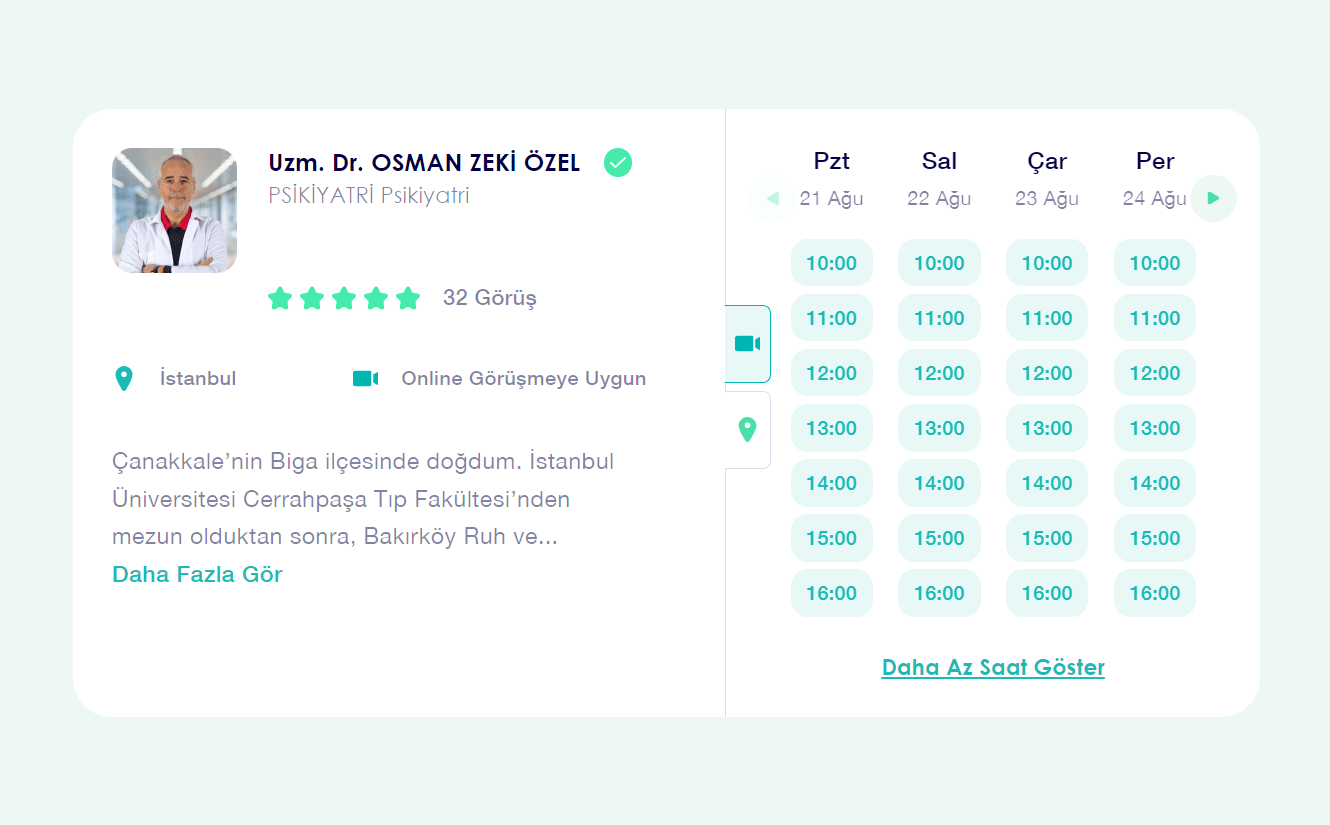Select 13:00 slot on Pzt 21 Ağu
Screen dimensions: 1330x825
tap(831, 428)
